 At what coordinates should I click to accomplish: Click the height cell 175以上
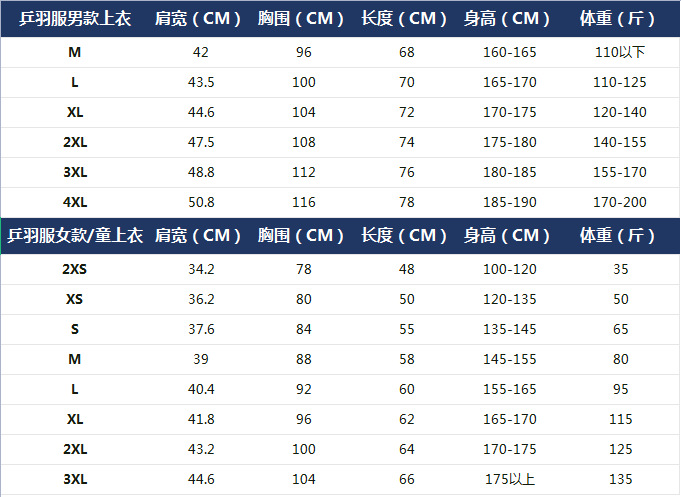pyautogui.click(x=510, y=479)
